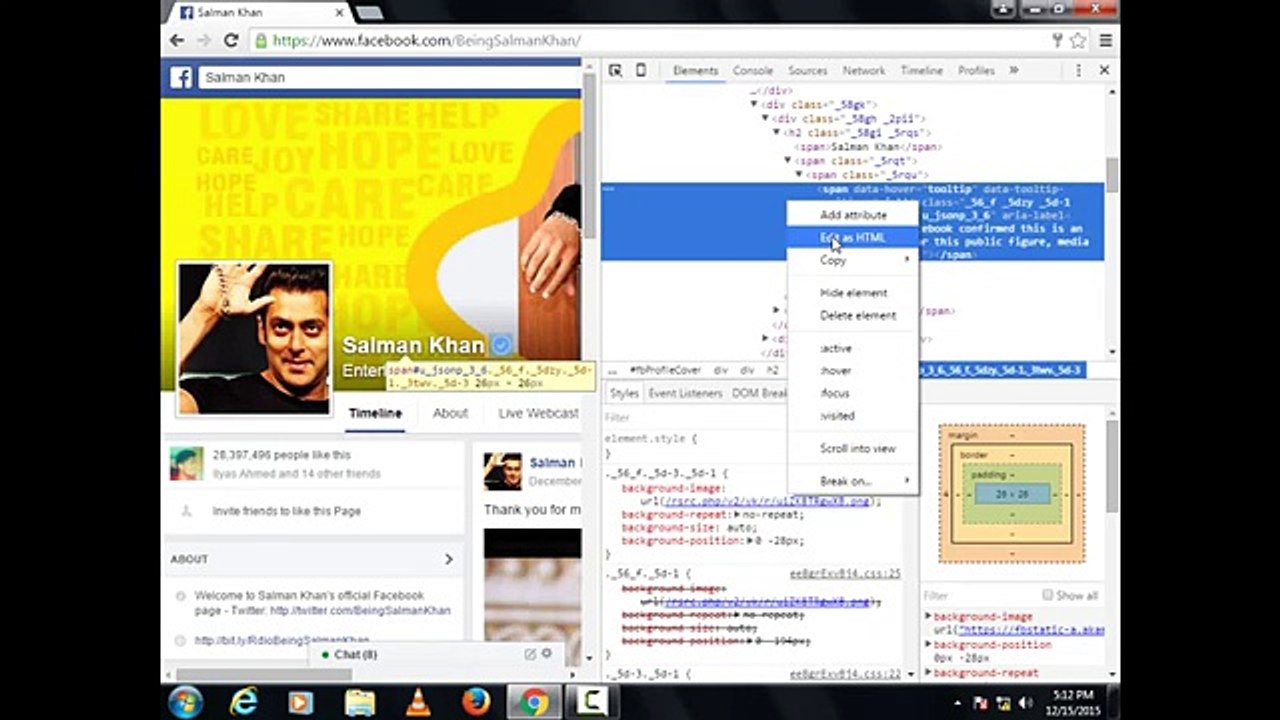The width and height of the screenshot is (1280, 720).
Task: Click the browser forward arrow
Action: point(204,40)
